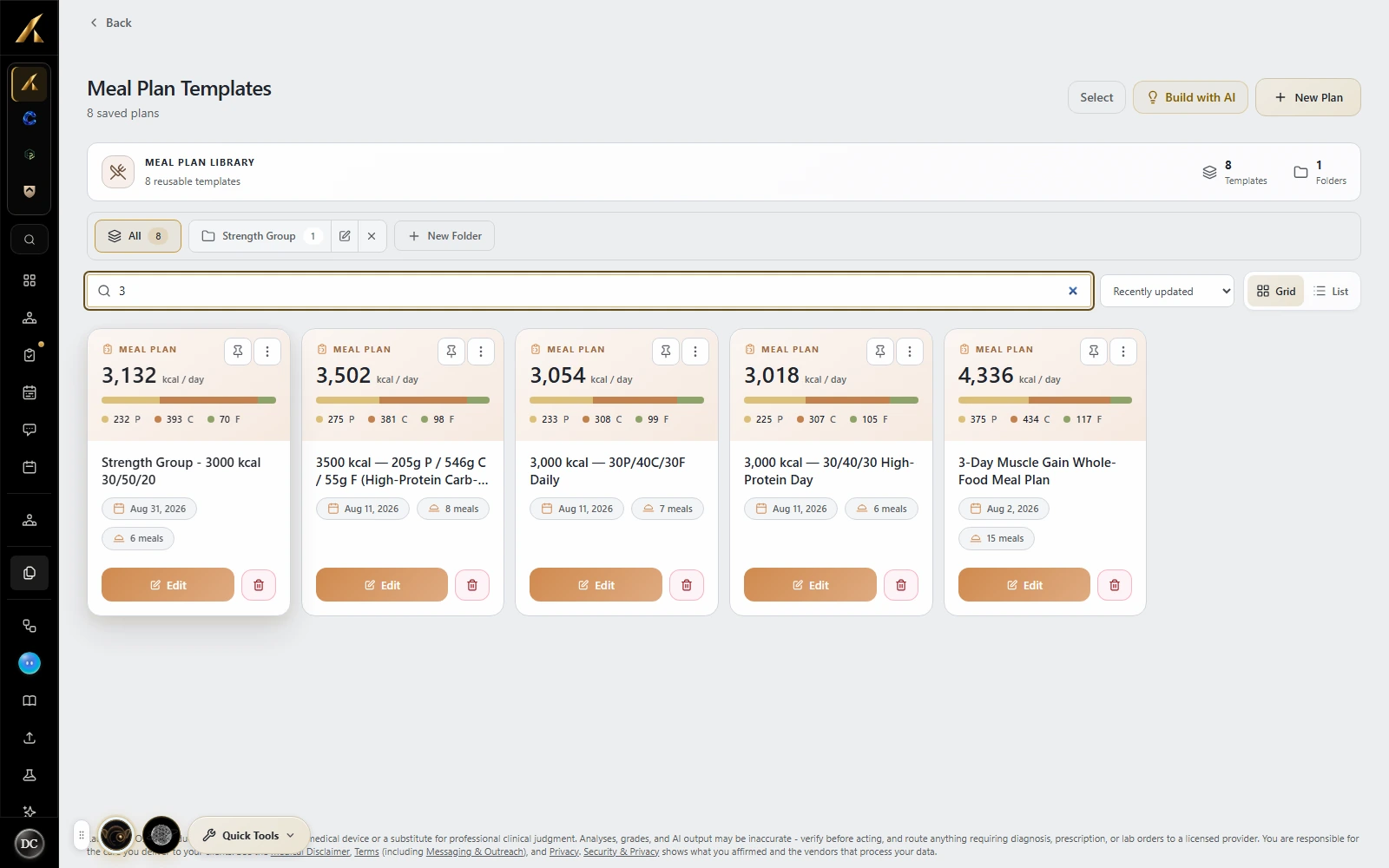Open the chat messages icon in sidebar
The image size is (1389, 868).
[x=30, y=430]
